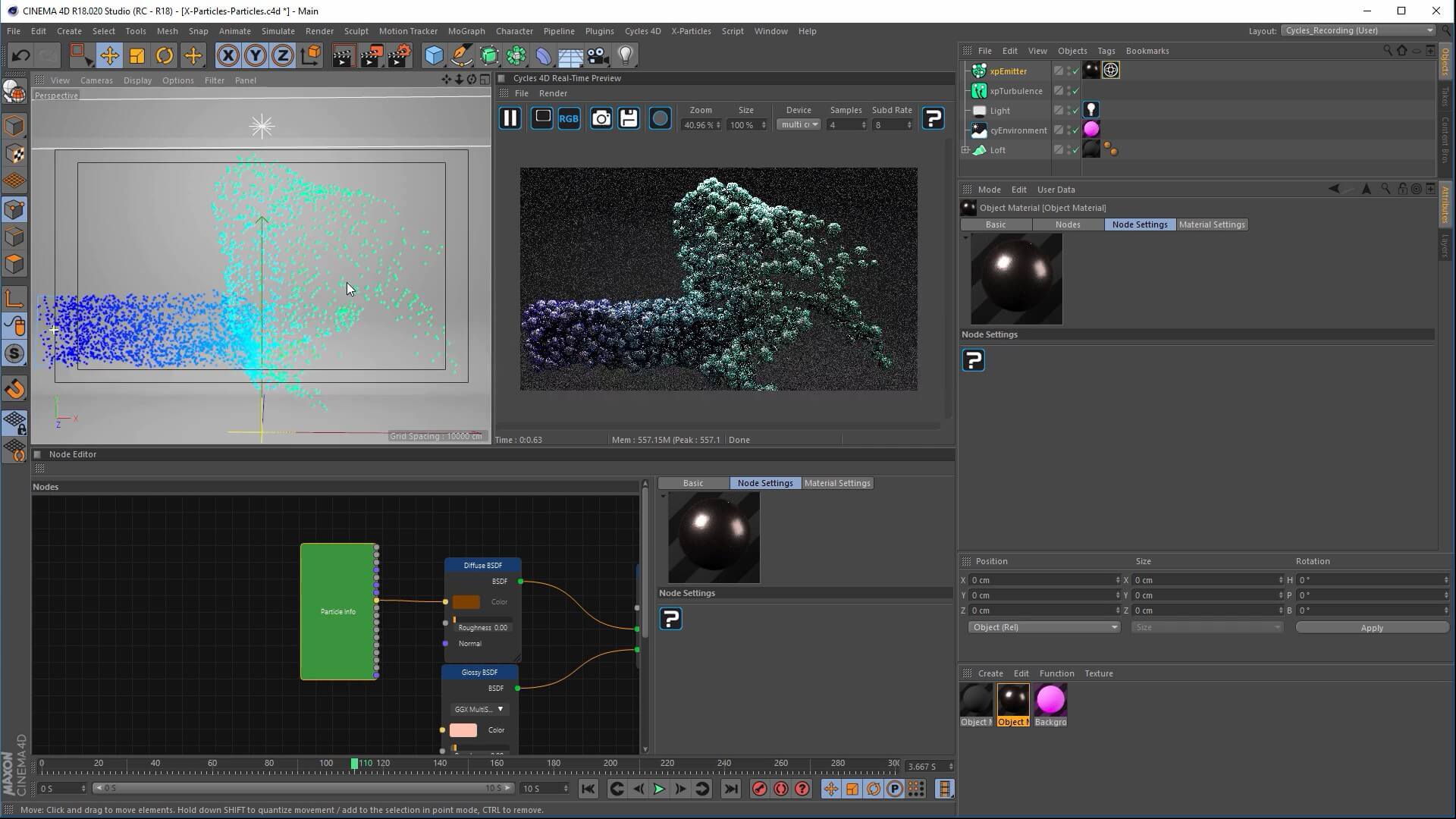
Task: Click the Scale tool icon
Action: pos(137,55)
